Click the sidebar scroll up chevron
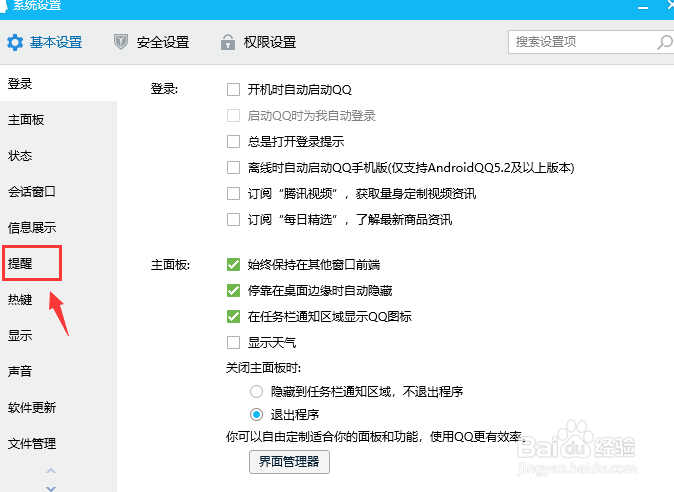674x492 pixels. pyautogui.click(x=51, y=471)
